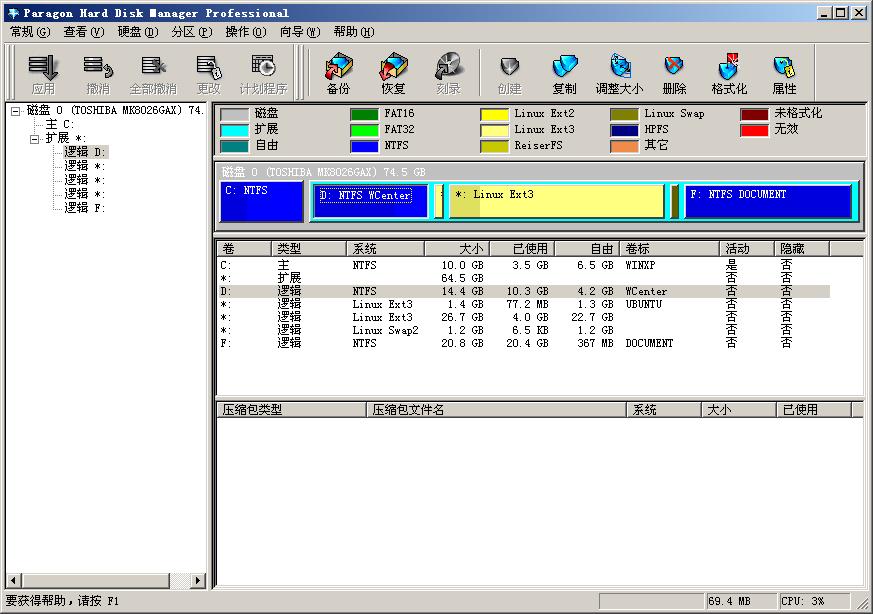Click the 刻录 (Burn) disc icon

coord(448,74)
